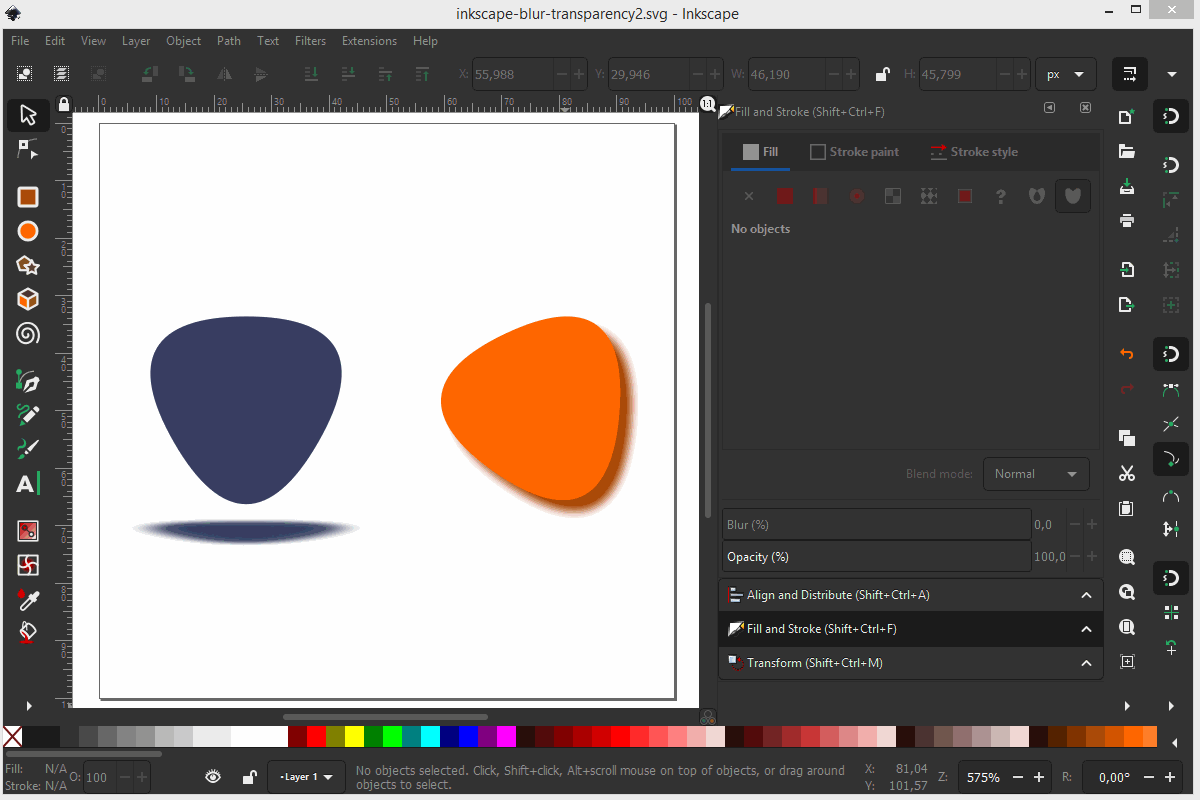Choose the Star and Polygon tool
Viewport: 1200px width, 800px height.
(28, 266)
